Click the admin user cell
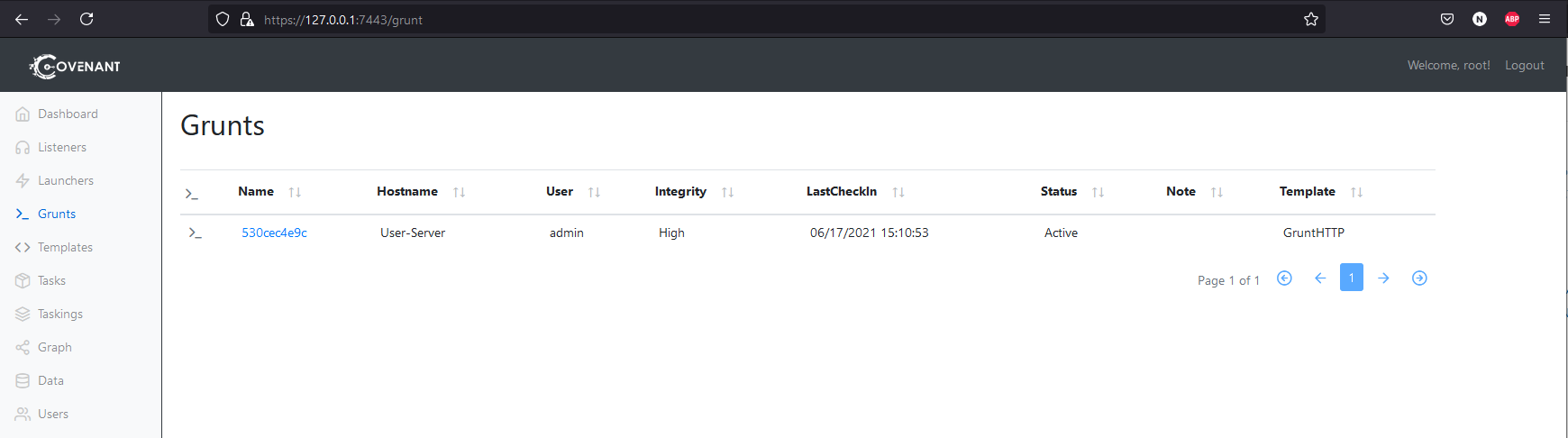The width and height of the screenshot is (1568, 438). click(x=567, y=233)
